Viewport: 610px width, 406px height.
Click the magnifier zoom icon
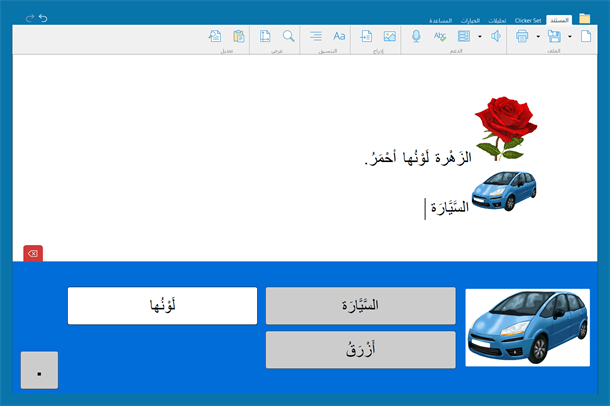point(288,36)
